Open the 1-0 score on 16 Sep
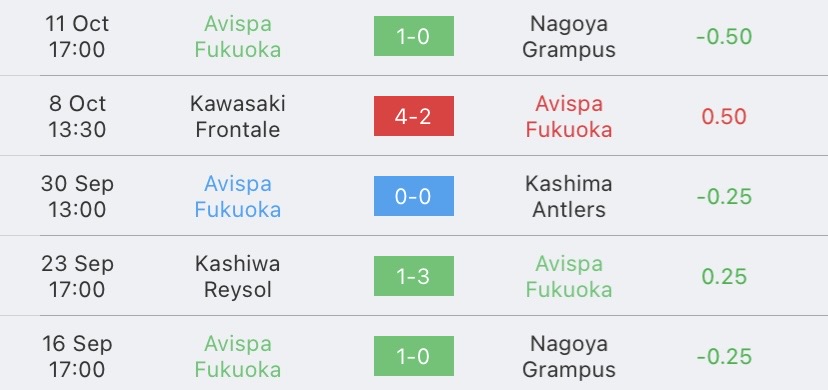The width and height of the screenshot is (828, 390). click(413, 356)
